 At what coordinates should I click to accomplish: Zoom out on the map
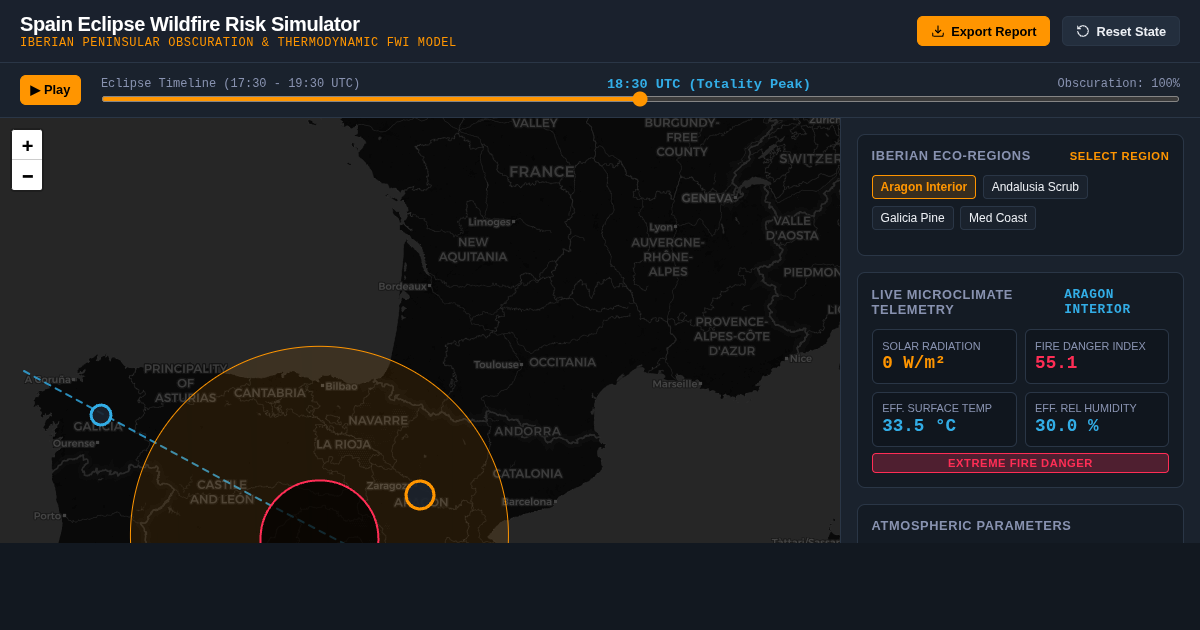pos(27,175)
